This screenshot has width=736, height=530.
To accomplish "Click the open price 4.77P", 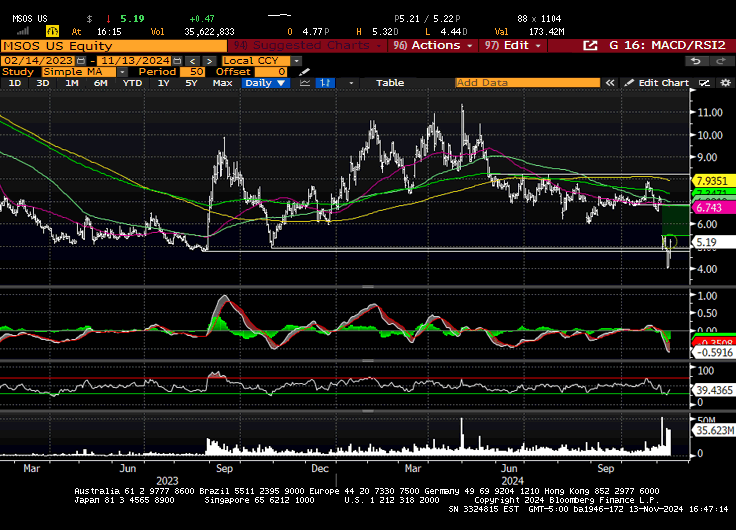I will [315, 32].
